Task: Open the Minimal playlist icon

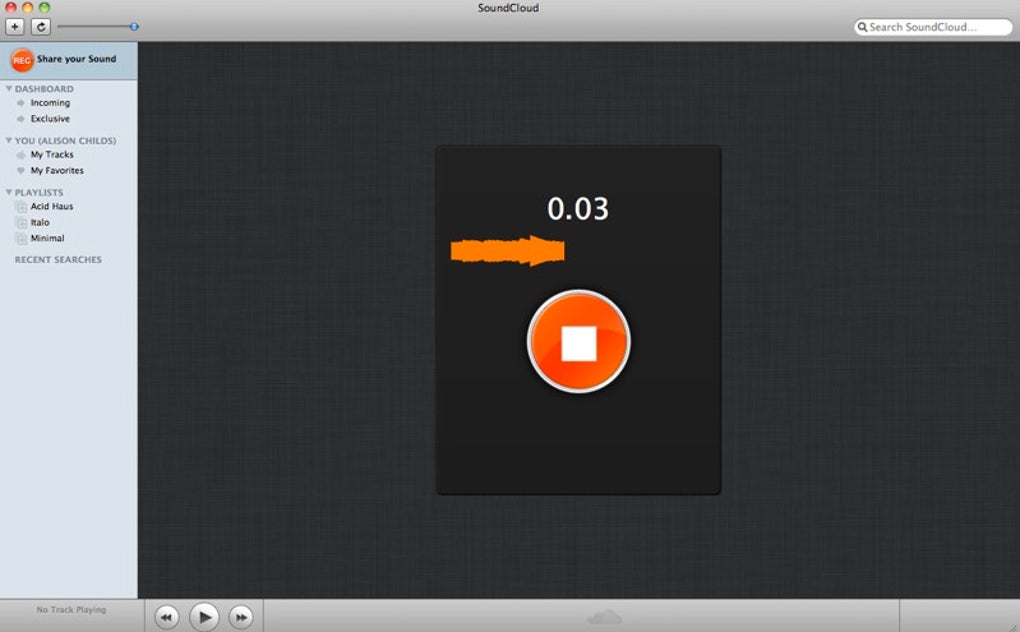Action: click(22, 238)
